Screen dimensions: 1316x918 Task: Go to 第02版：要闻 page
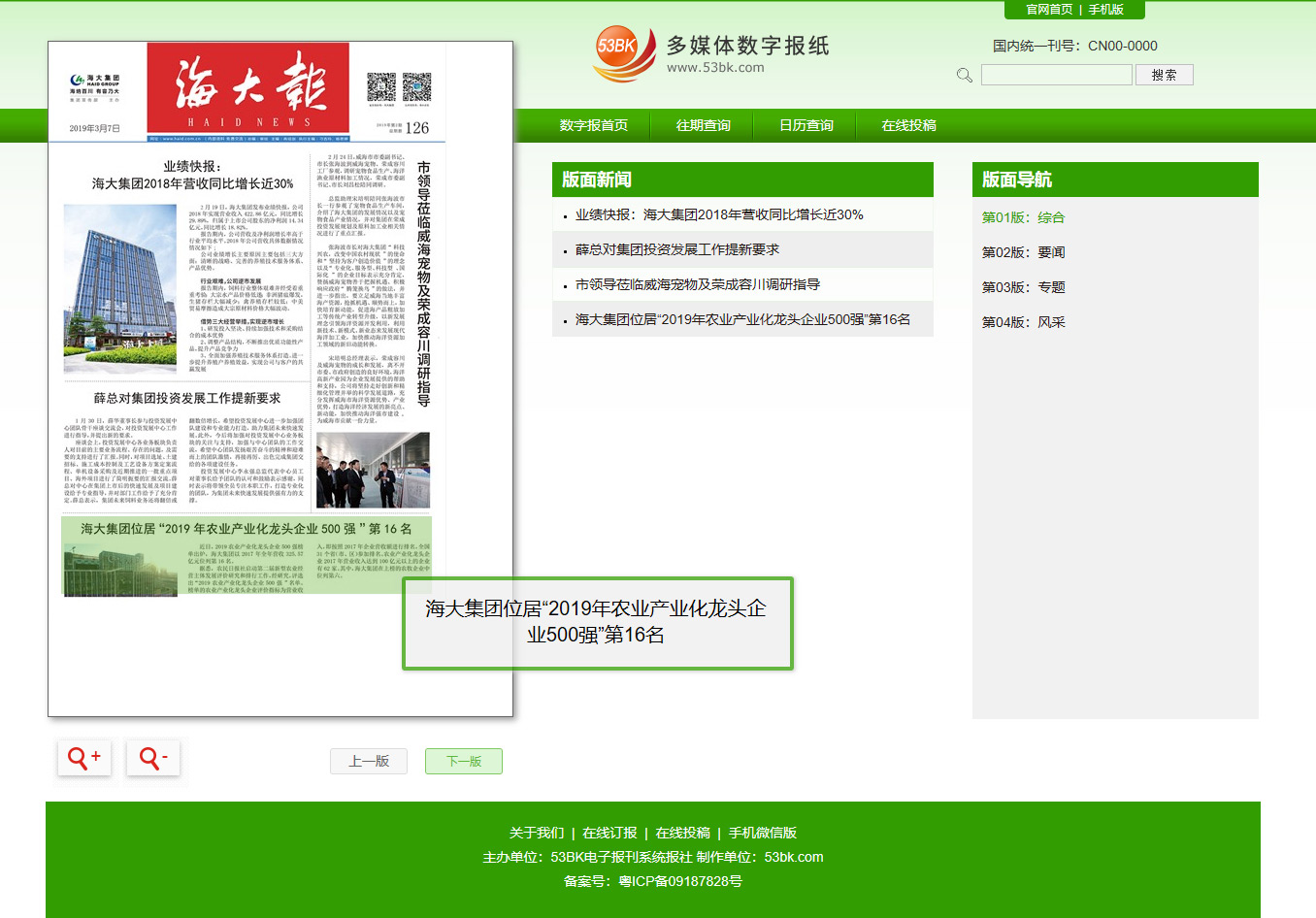(x=1023, y=252)
